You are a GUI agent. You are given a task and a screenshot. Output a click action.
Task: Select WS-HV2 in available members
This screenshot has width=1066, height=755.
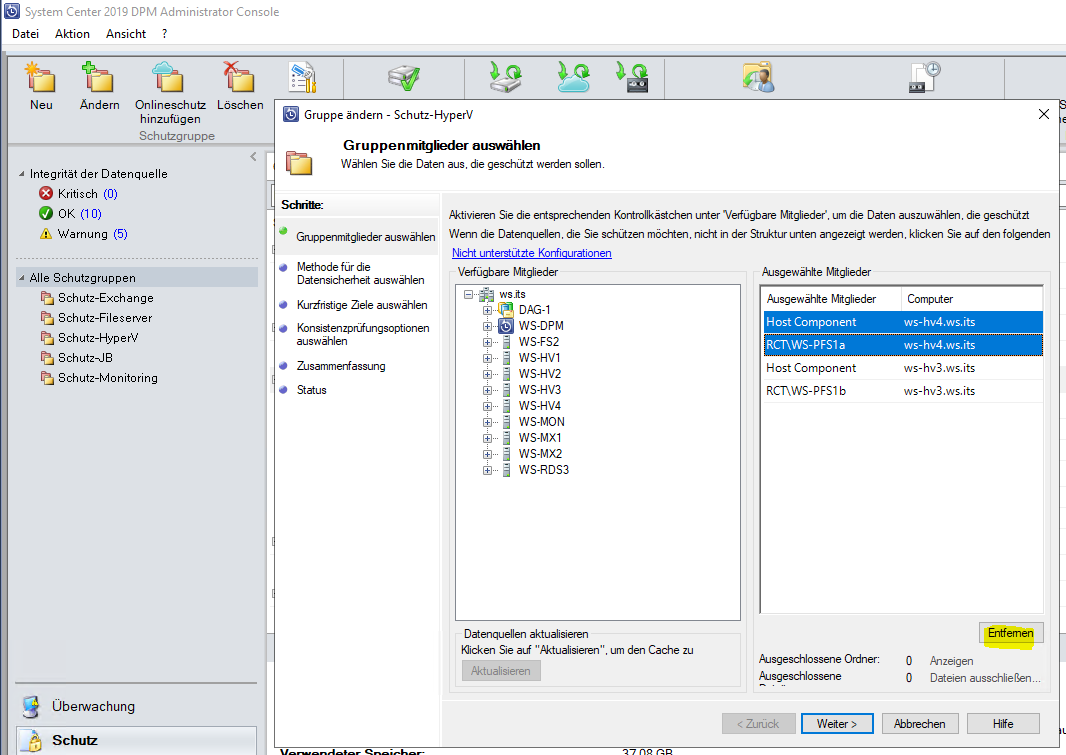click(539, 374)
